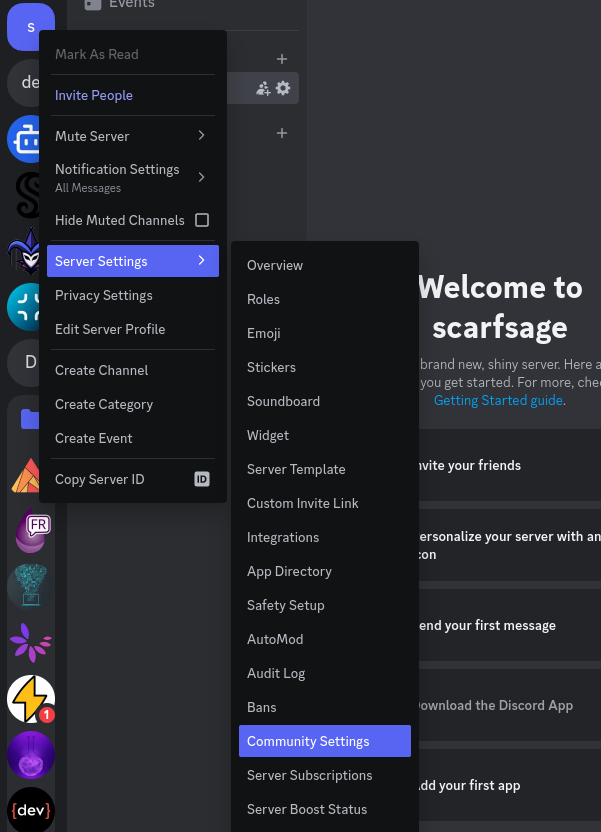
Task: Open Stickers settings
Action: click(325, 367)
